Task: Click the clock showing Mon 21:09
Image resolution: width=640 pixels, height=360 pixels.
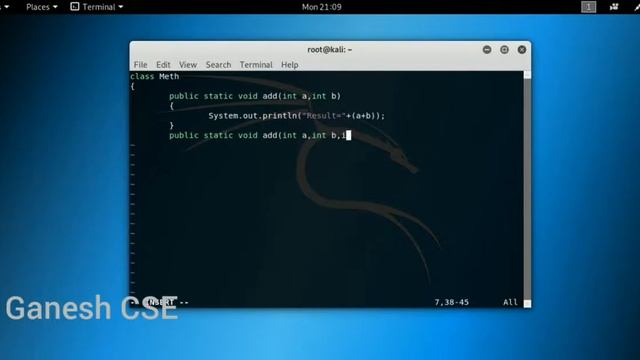Action: pyautogui.click(x=322, y=7)
